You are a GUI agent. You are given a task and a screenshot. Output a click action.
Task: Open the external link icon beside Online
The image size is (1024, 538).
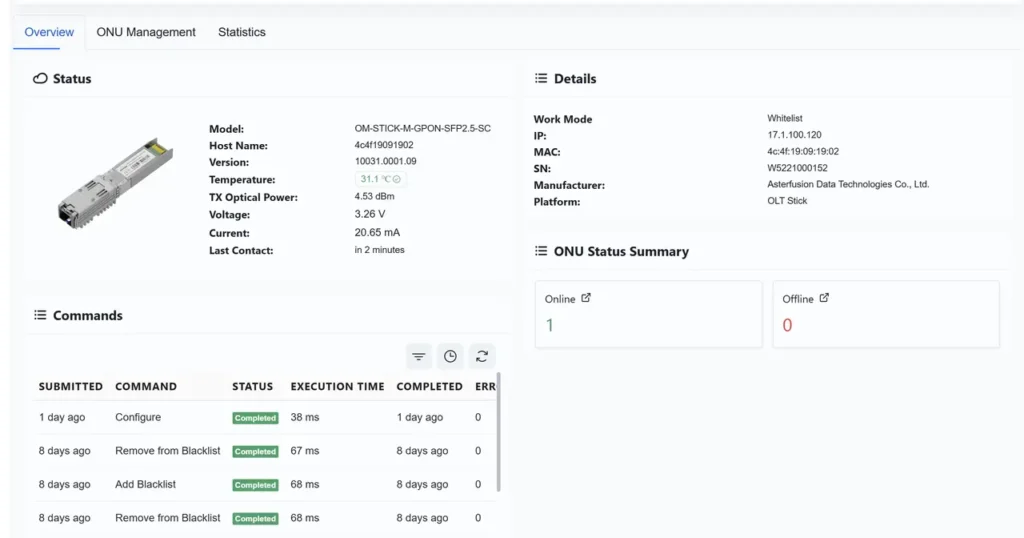click(586, 298)
